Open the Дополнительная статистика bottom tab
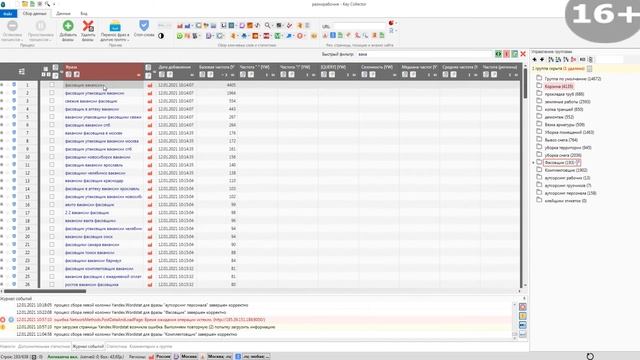This screenshot has height=360, width=640. [44, 347]
